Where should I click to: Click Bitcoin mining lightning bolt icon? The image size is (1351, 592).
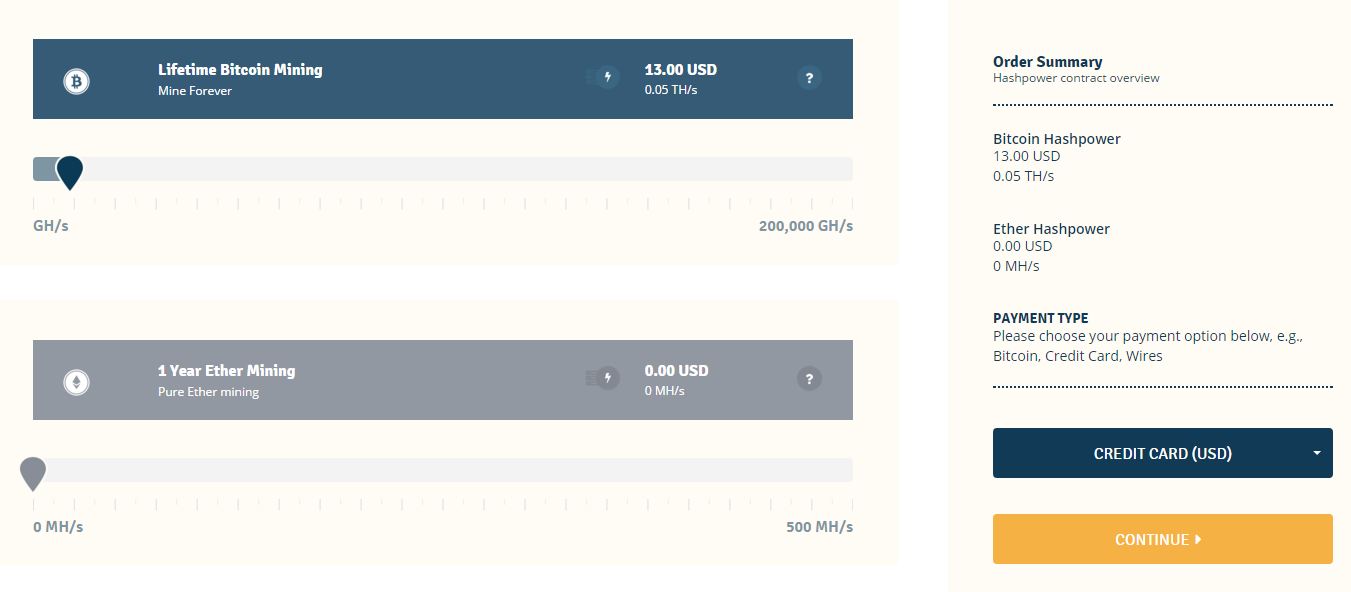(x=607, y=77)
